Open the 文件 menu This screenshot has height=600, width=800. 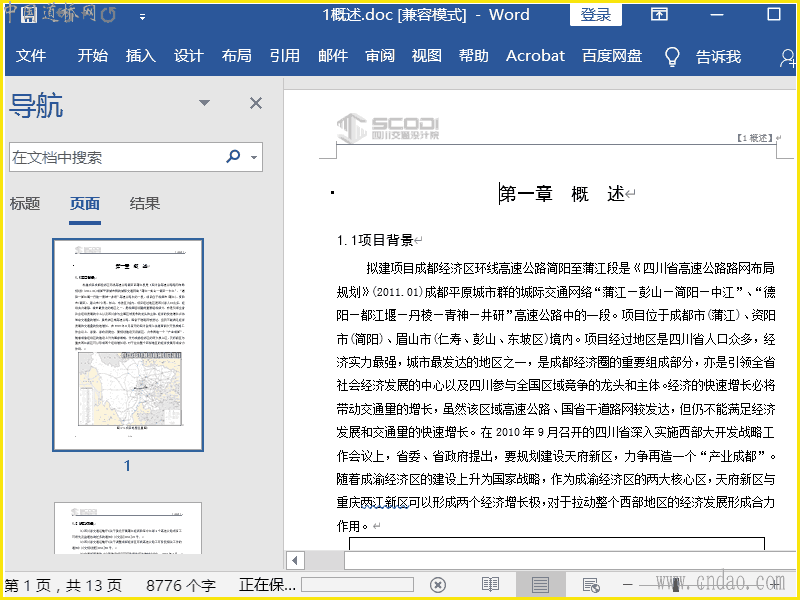click(31, 55)
